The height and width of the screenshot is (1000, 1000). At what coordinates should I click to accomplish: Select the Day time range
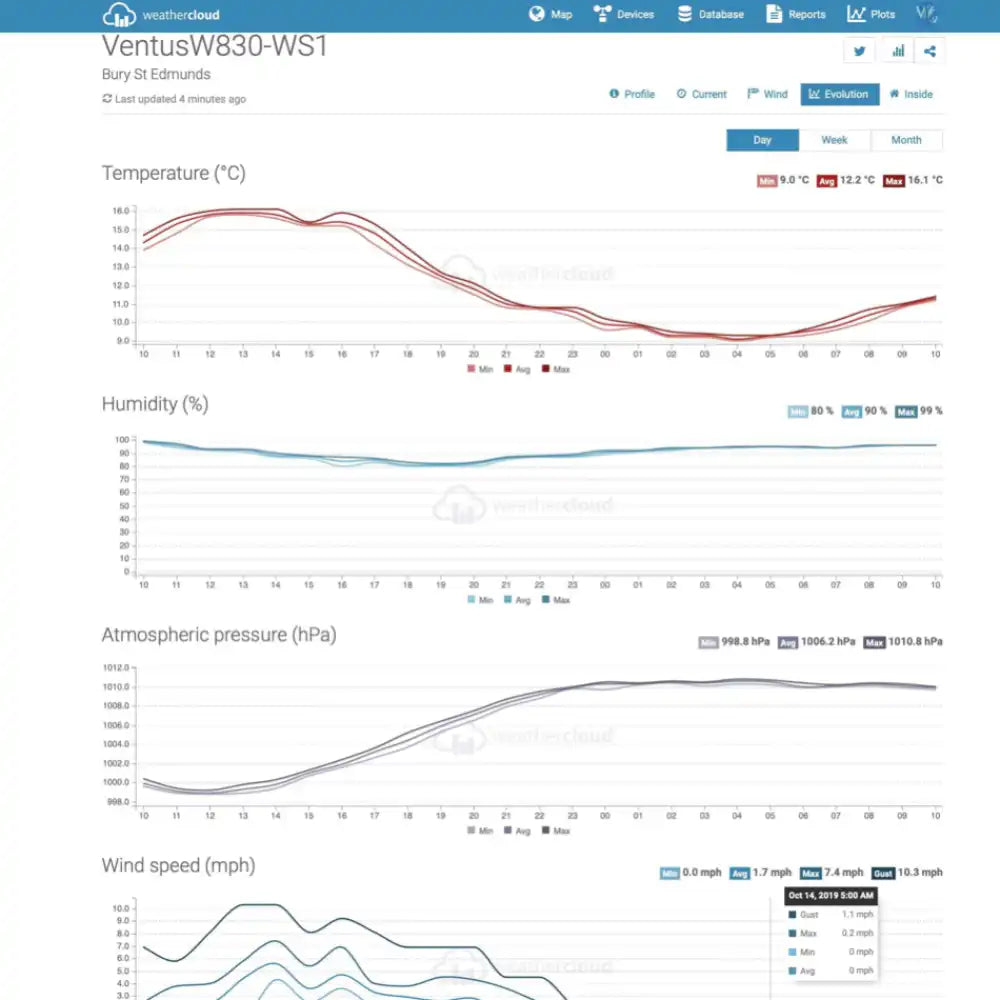(762, 140)
